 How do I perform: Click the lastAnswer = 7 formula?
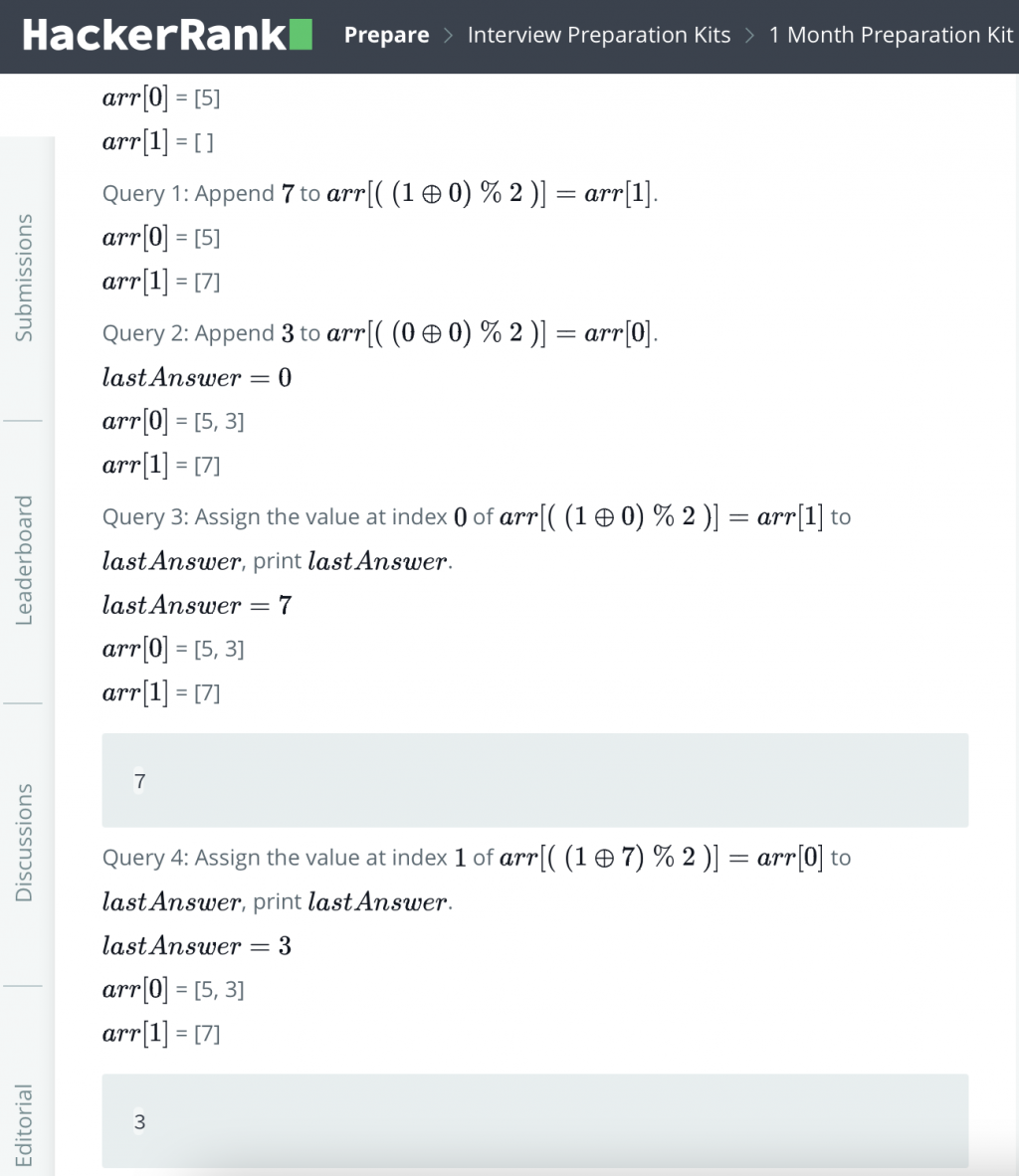tap(197, 605)
